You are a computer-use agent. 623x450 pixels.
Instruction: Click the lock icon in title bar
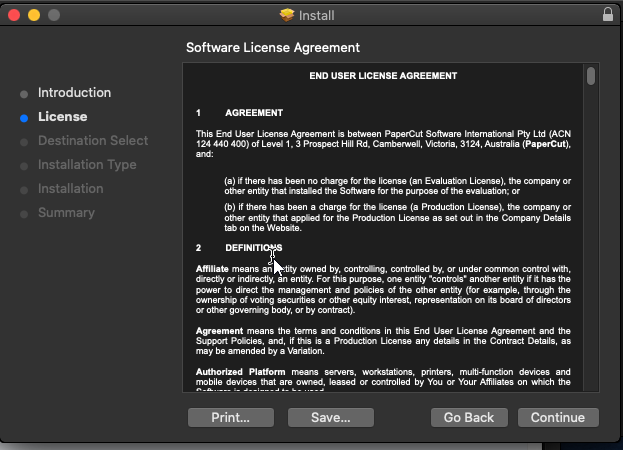(608, 15)
